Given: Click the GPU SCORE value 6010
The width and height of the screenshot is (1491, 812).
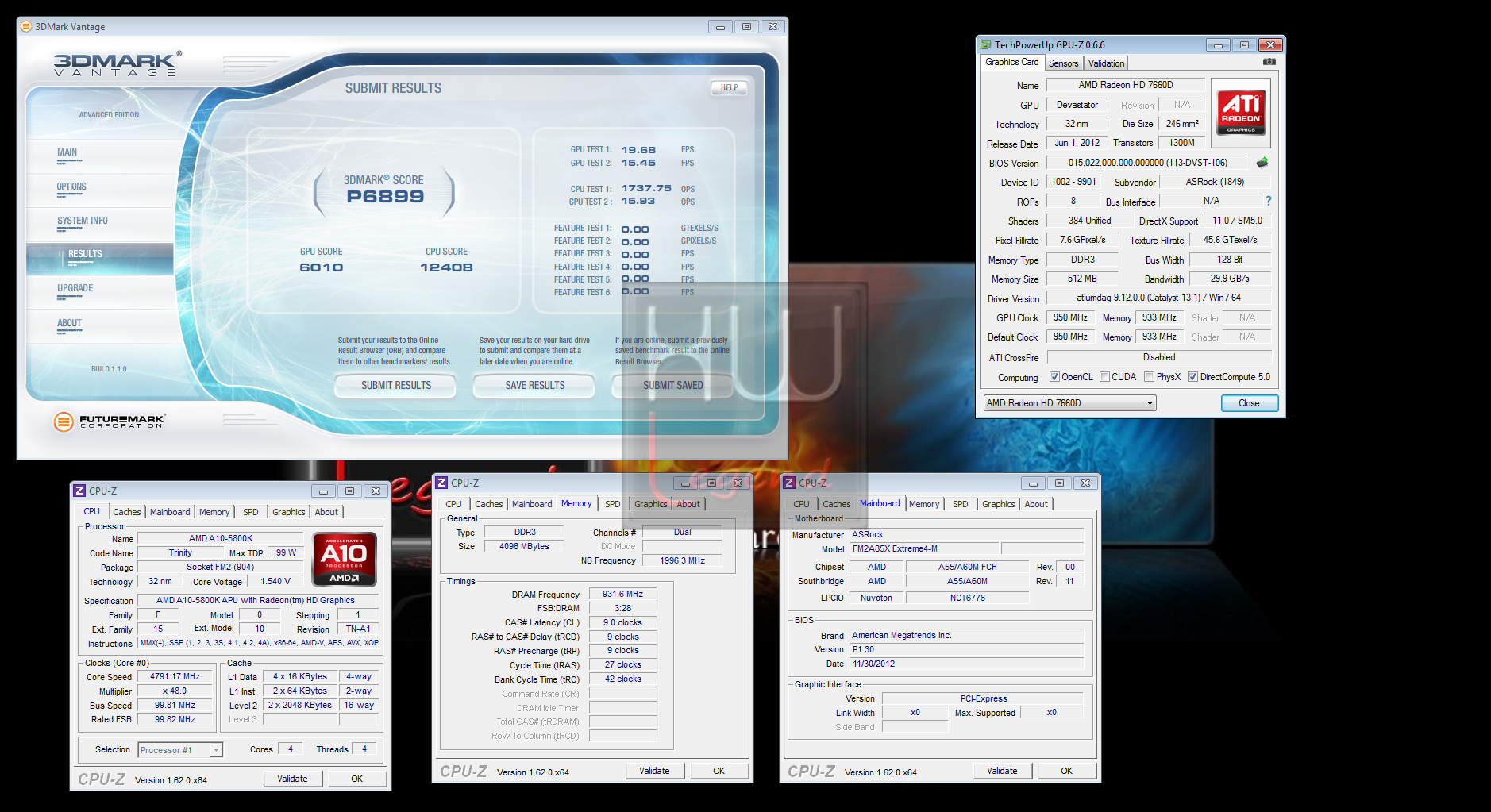Looking at the screenshot, I should (x=322, y=267).
